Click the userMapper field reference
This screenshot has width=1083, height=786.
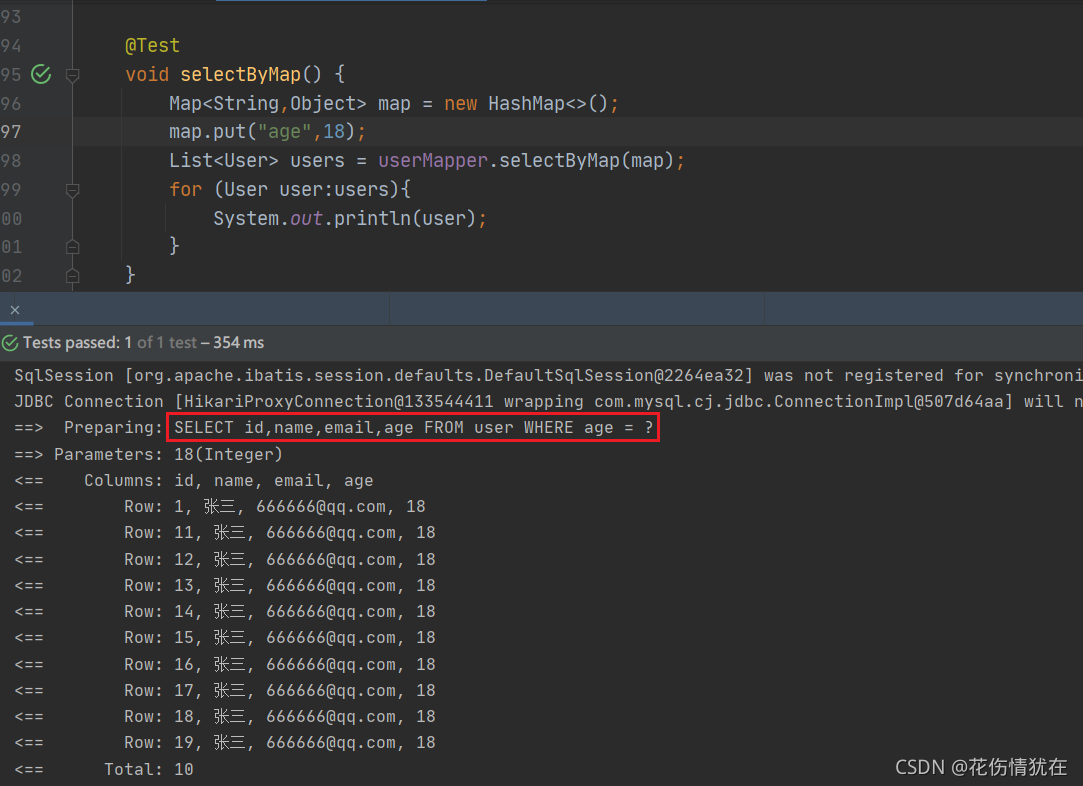(x=433, y=161)
